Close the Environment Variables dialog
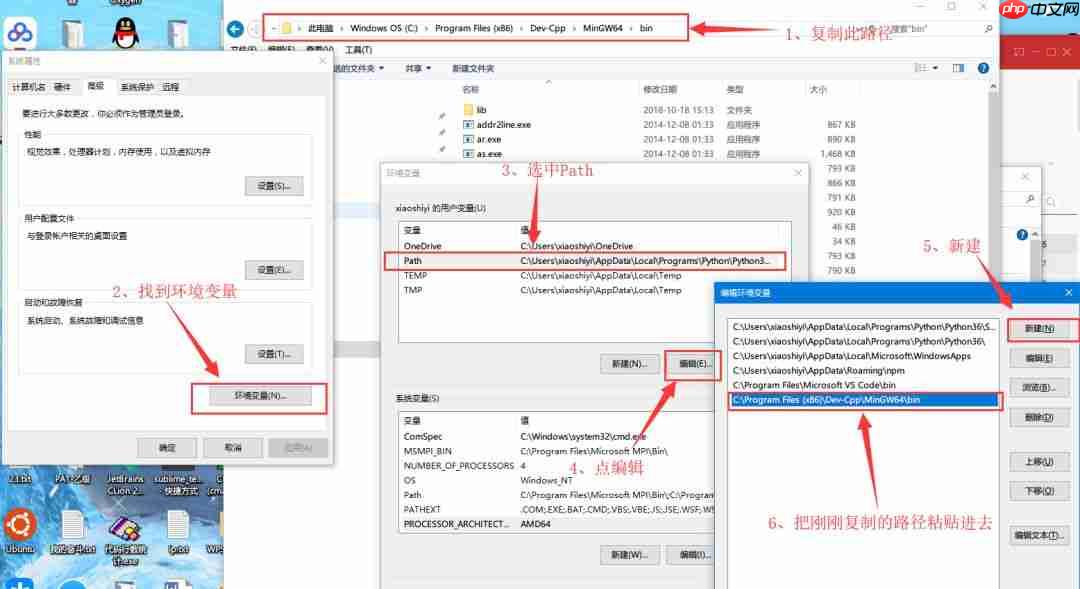Image resolution: width=1080 pixels, height=589 pixels. click(x=798, y=173)
